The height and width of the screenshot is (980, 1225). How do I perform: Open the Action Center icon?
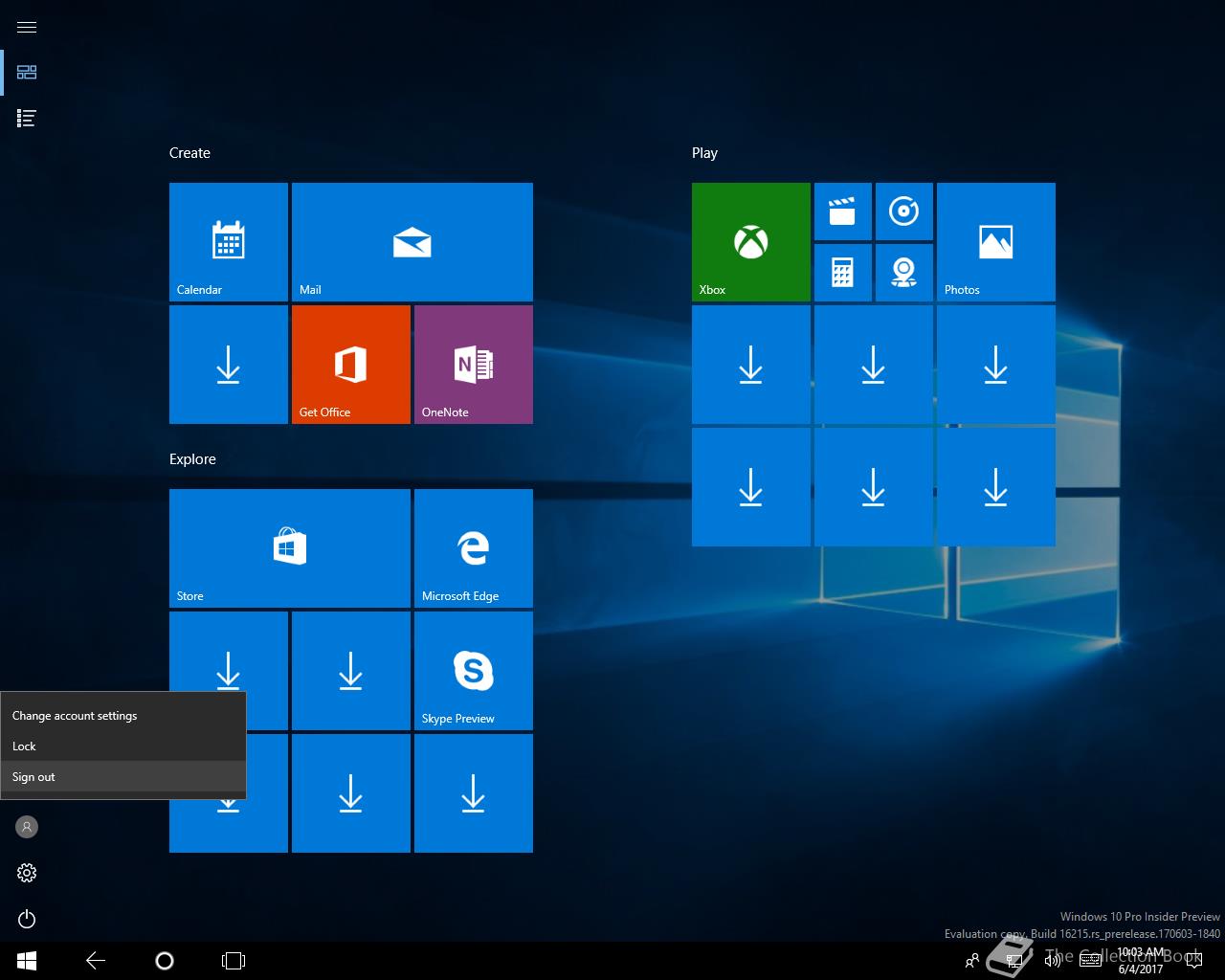pos(1194,961)
